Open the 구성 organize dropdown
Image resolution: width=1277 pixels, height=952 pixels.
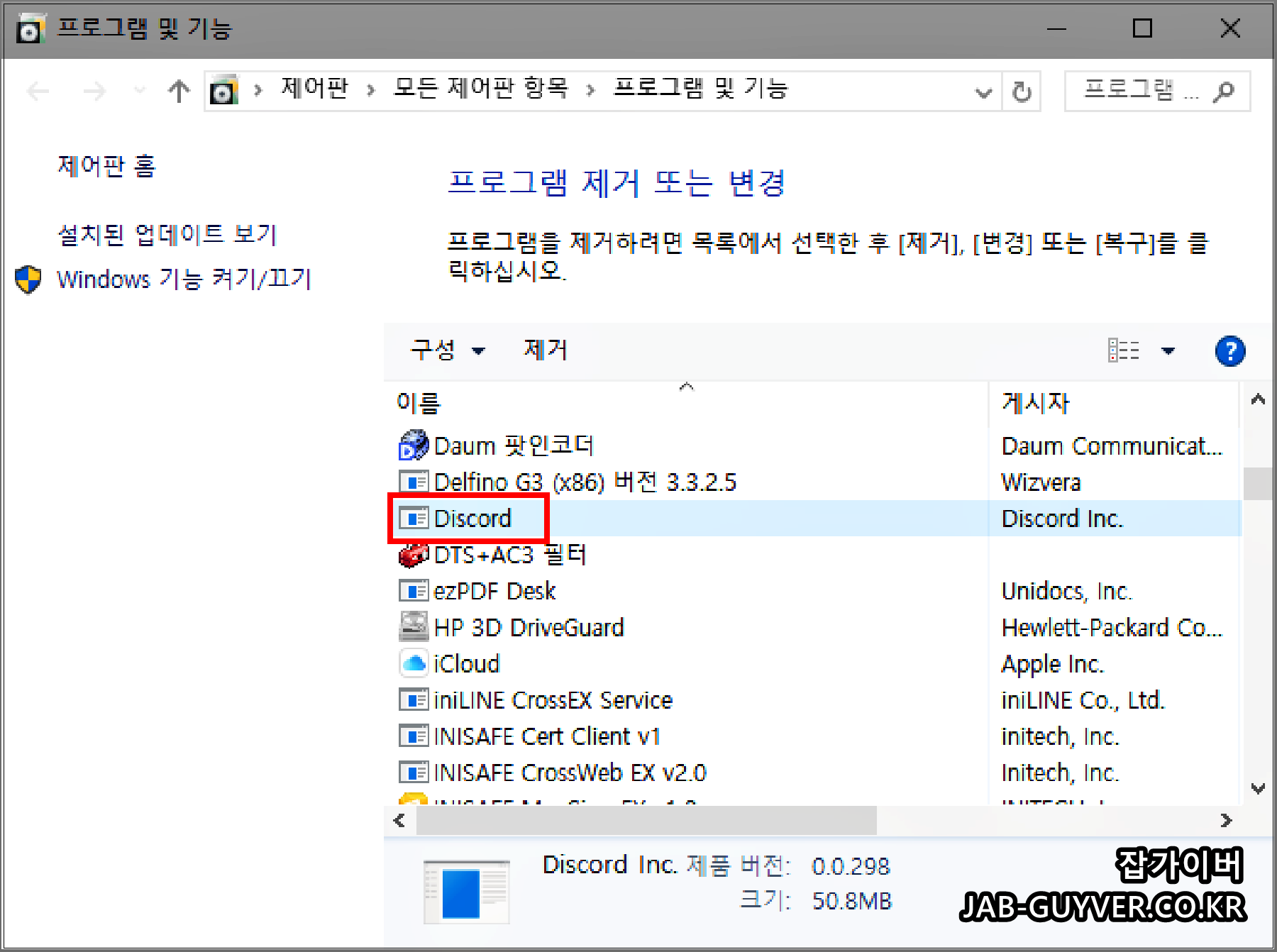(x=448, y=350)
